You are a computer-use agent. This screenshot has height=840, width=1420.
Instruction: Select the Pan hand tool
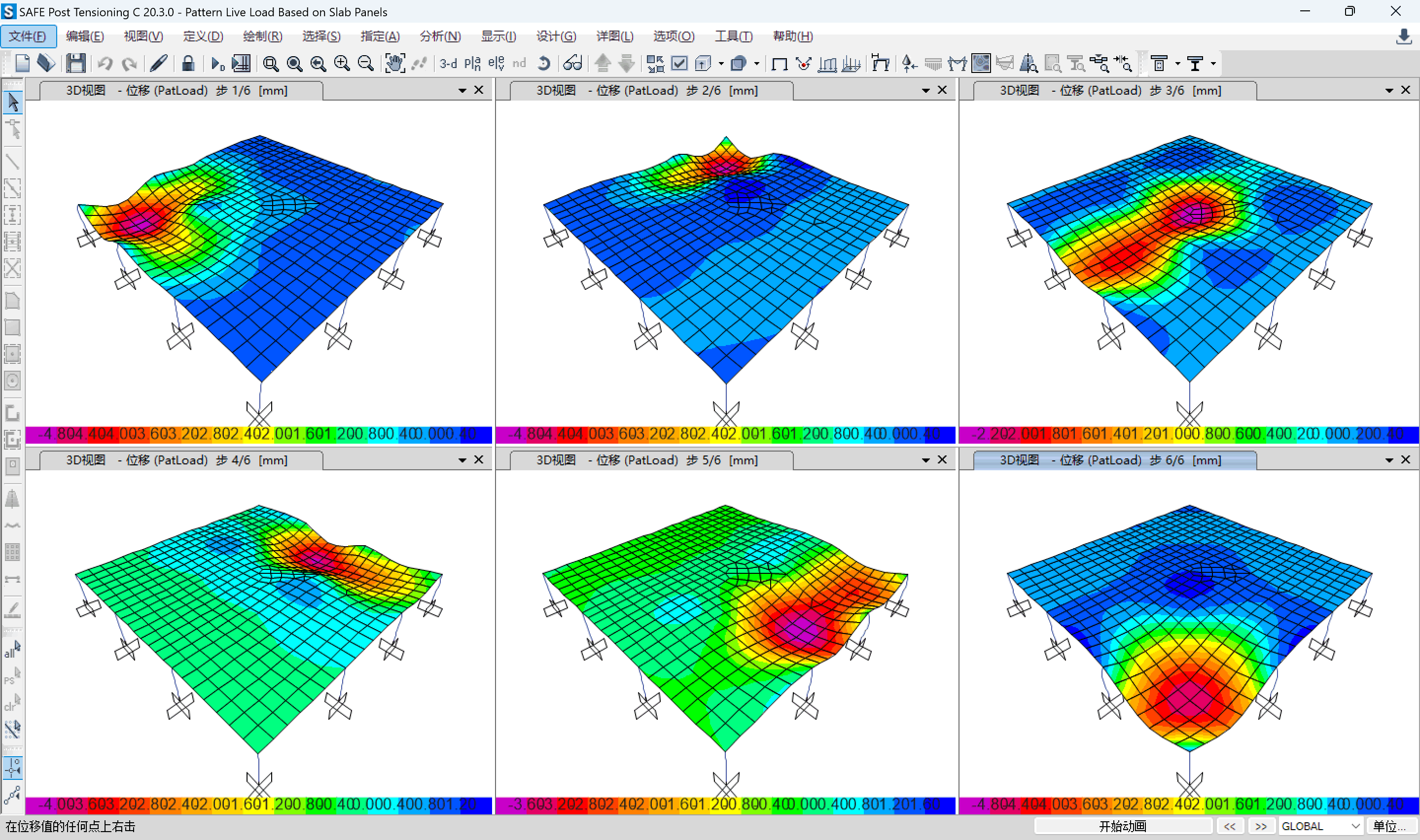(x=394, y=64)
